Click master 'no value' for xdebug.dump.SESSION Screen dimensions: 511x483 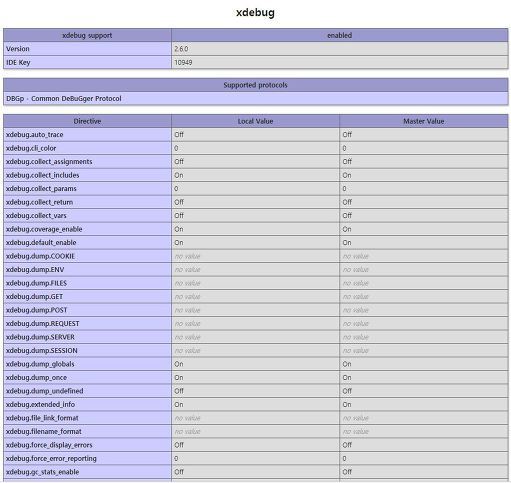tap(356, 351)
